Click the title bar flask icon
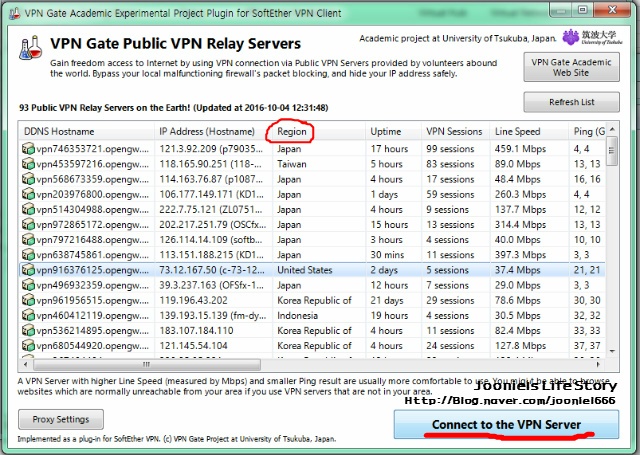This screenshot has width=640, height=455. click(x=14, y=13)
